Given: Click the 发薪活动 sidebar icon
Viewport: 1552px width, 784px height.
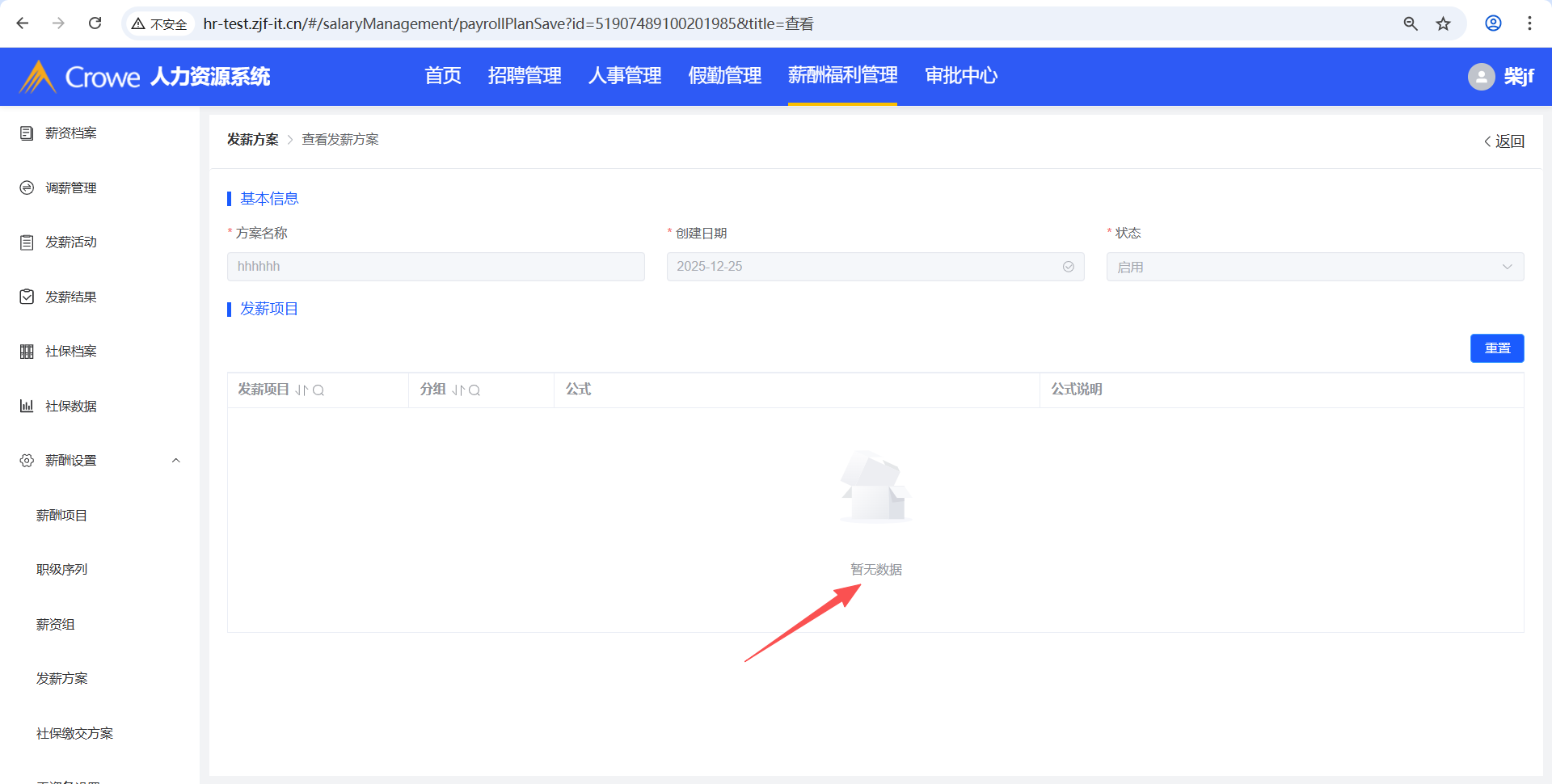Looking at the screenshot, I should tap(27, 242).
